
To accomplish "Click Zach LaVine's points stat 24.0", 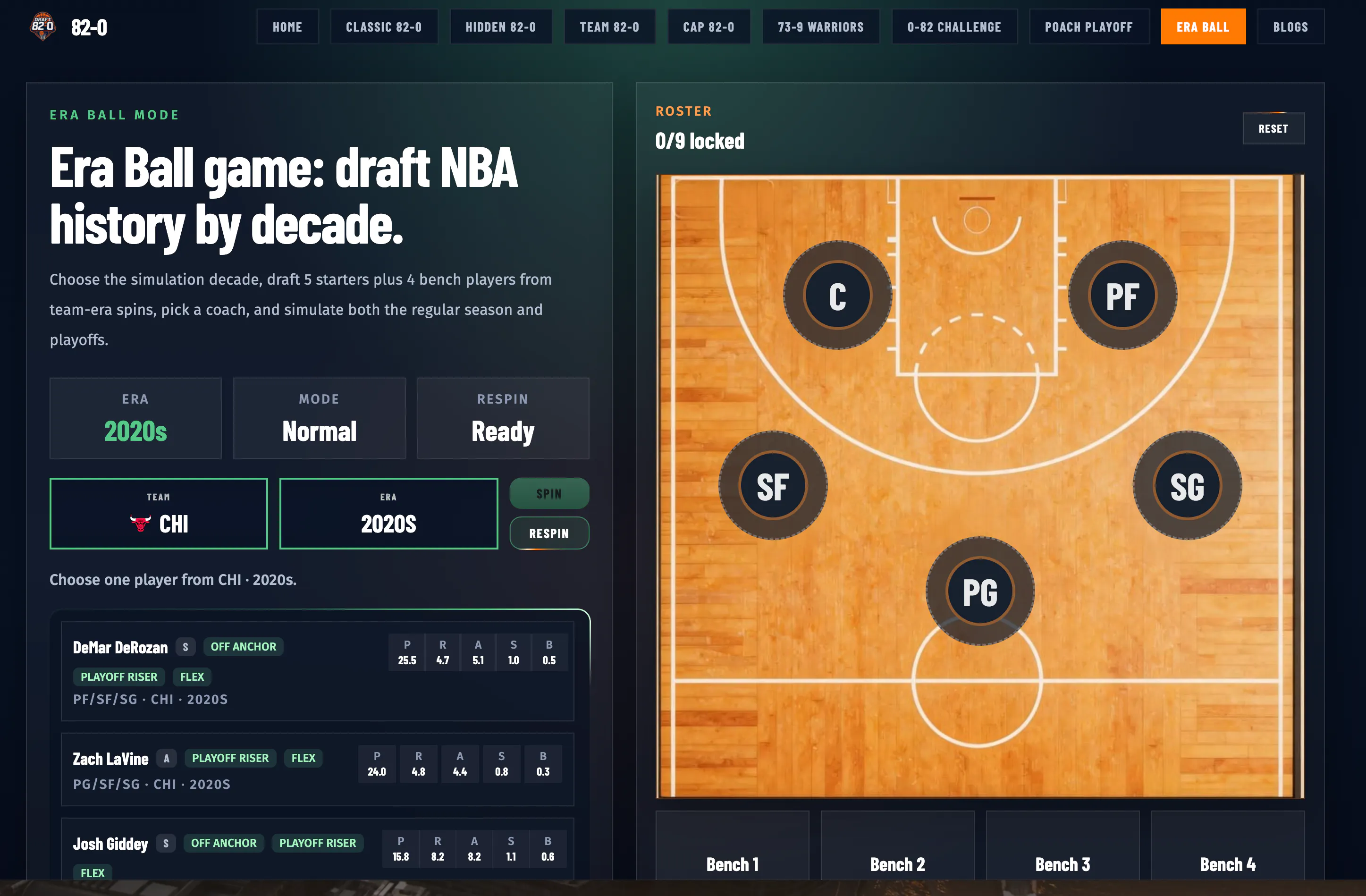I will coord(377,764).
